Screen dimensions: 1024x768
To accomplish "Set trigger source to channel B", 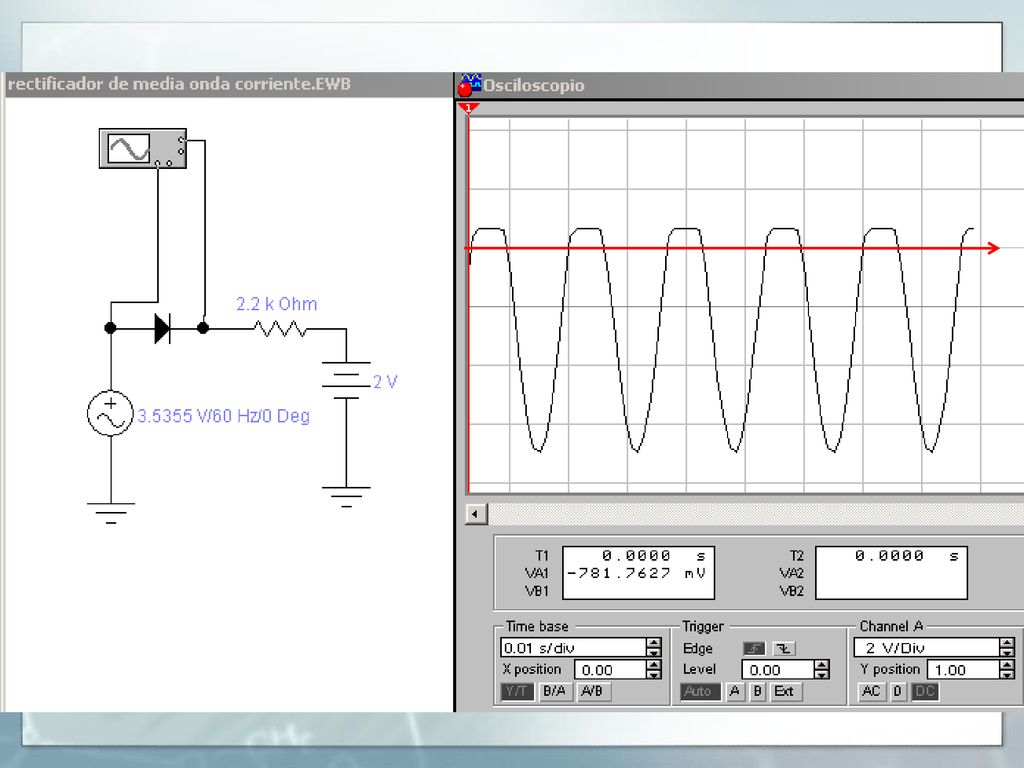I will pyautogui.click(x=757, y=692).
